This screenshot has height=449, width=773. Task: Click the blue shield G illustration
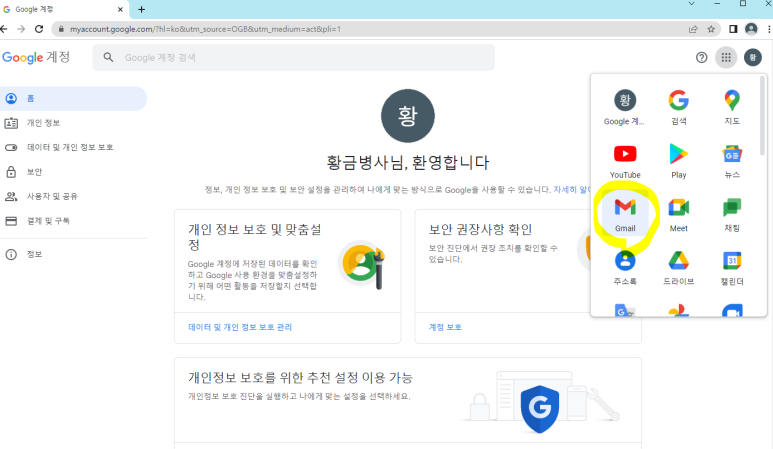(539, 409)
